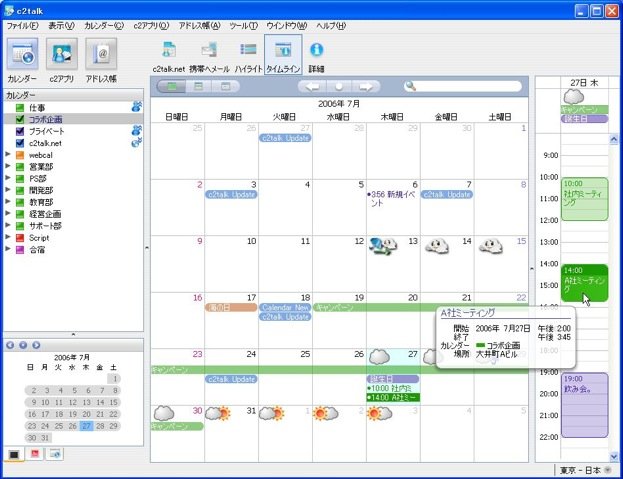The height and width of the screenshot is (479, 623).
Task: Mini calendar previous month button
Action: [x=10, y=345]
